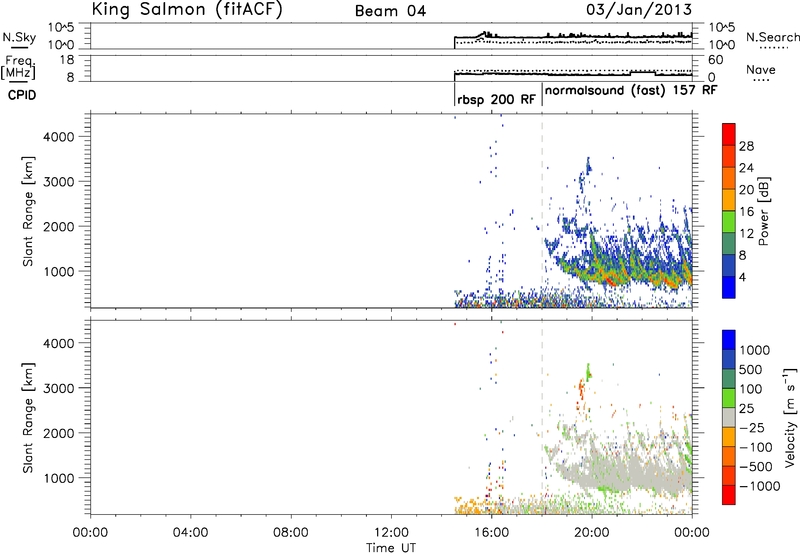This screenshot has width=800, height=554.
Task: Click the 'rbsp 200 RF' CPID label
Action: pos(496,99)
